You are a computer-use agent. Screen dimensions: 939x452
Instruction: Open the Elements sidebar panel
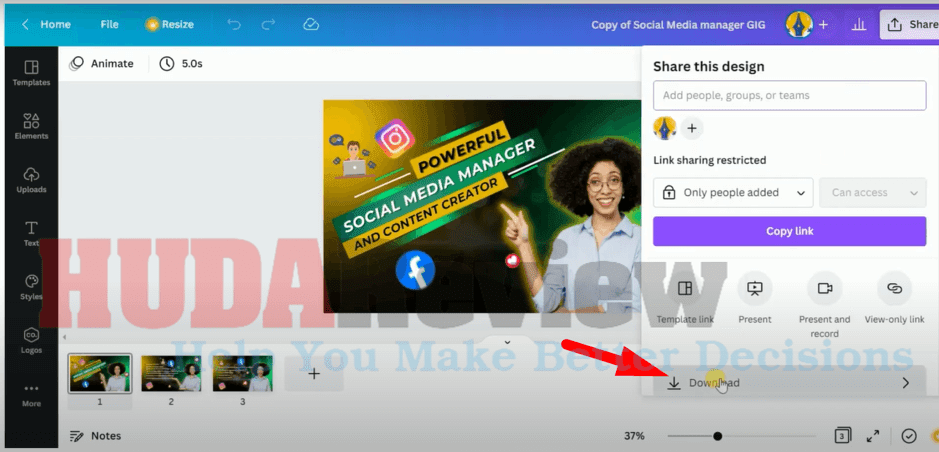pyautogui.click(x=31, y=126)
